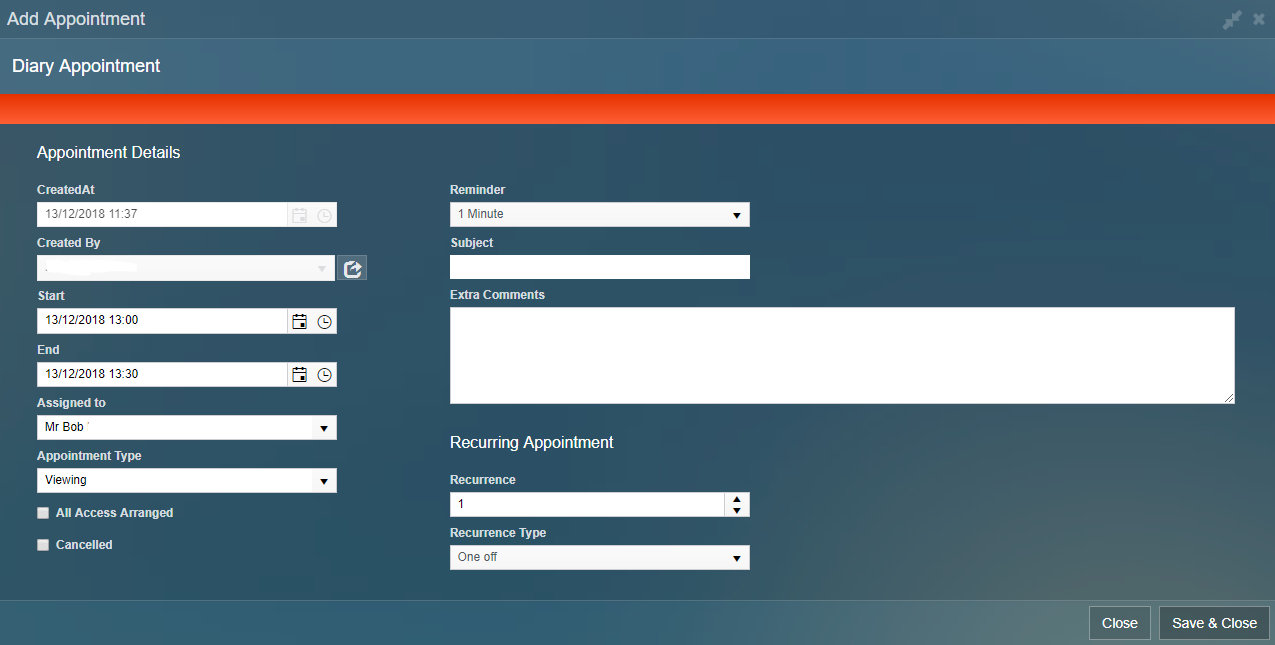The width and height of the screenshot is (1275, 645).
Task: Click the Close button at bottom
Action: [x=1119, y=623]
